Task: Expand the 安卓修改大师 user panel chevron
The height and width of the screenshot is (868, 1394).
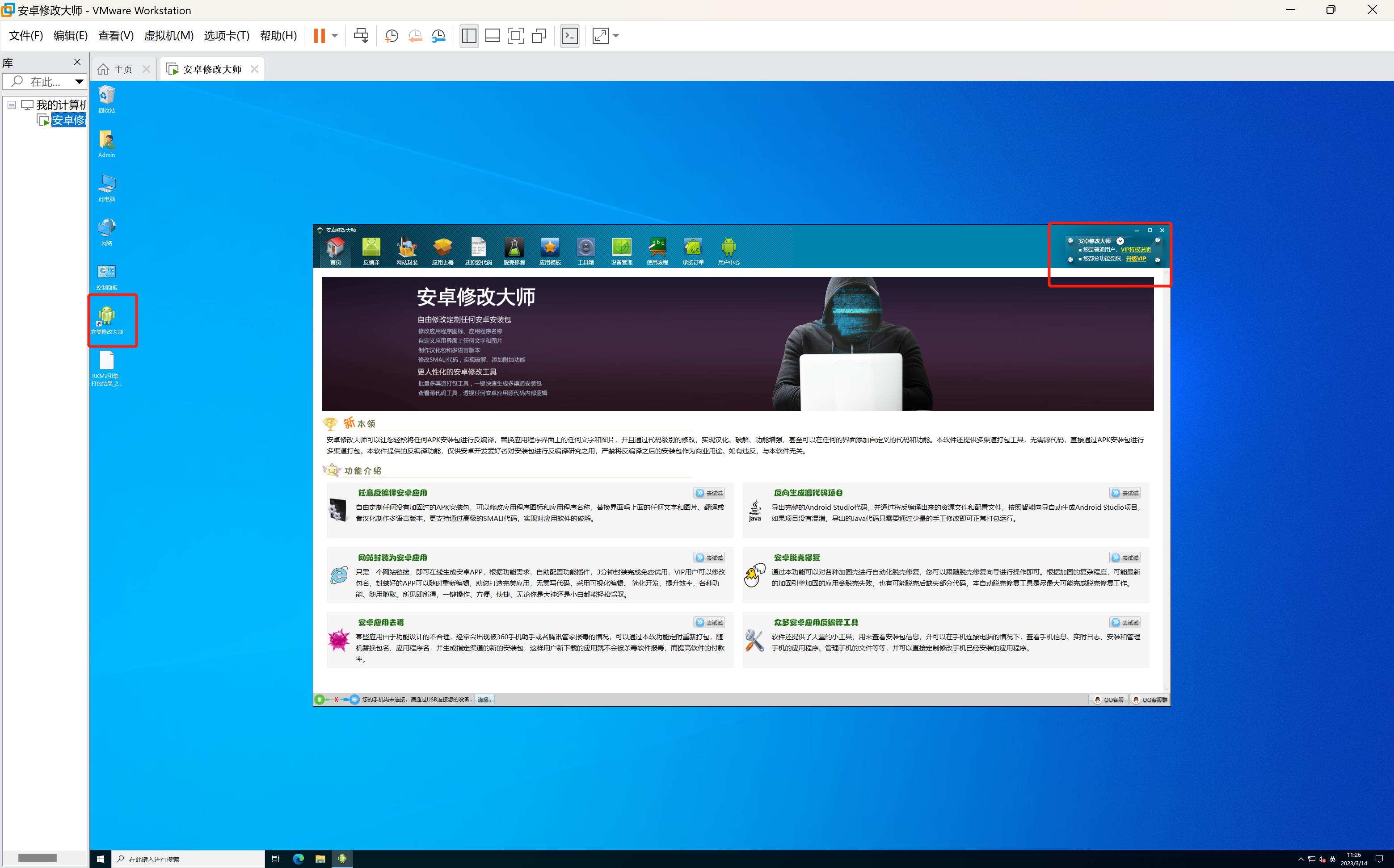Action: pos(1120,241)
